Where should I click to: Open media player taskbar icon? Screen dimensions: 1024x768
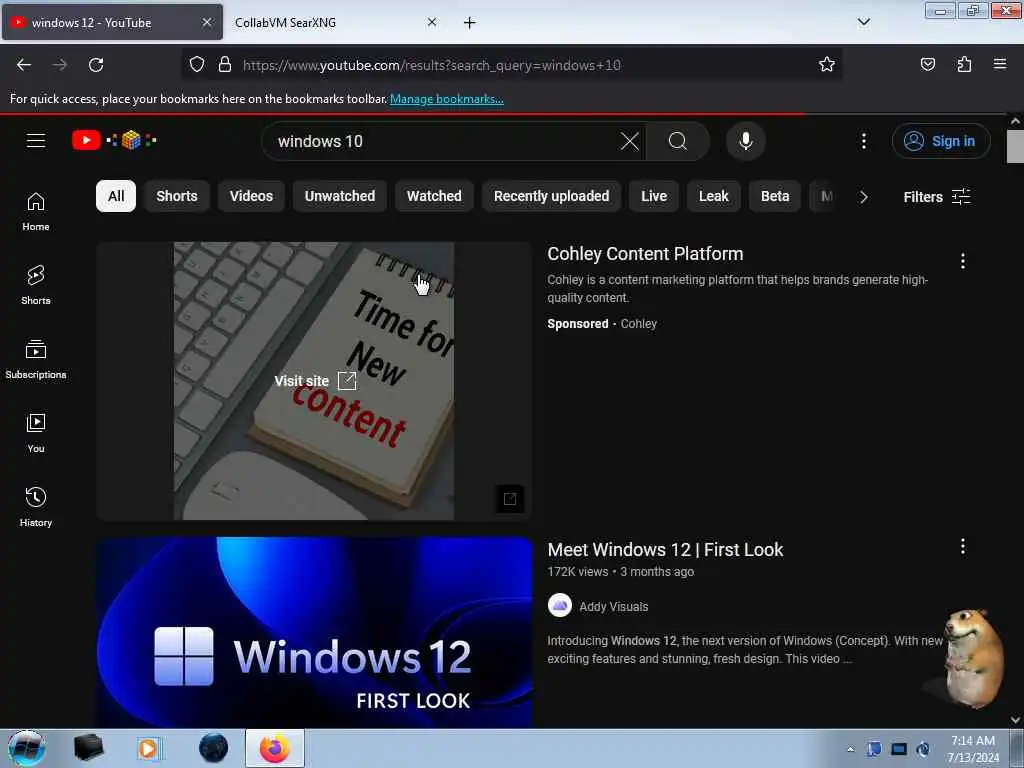(x=149, y=748)
